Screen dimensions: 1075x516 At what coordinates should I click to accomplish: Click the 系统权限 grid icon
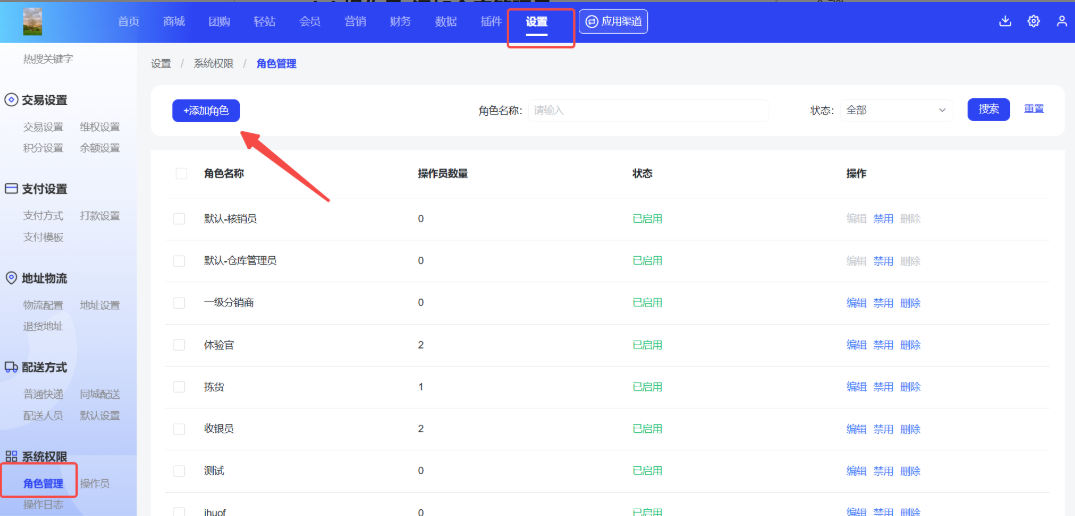[x=12, y=457]
